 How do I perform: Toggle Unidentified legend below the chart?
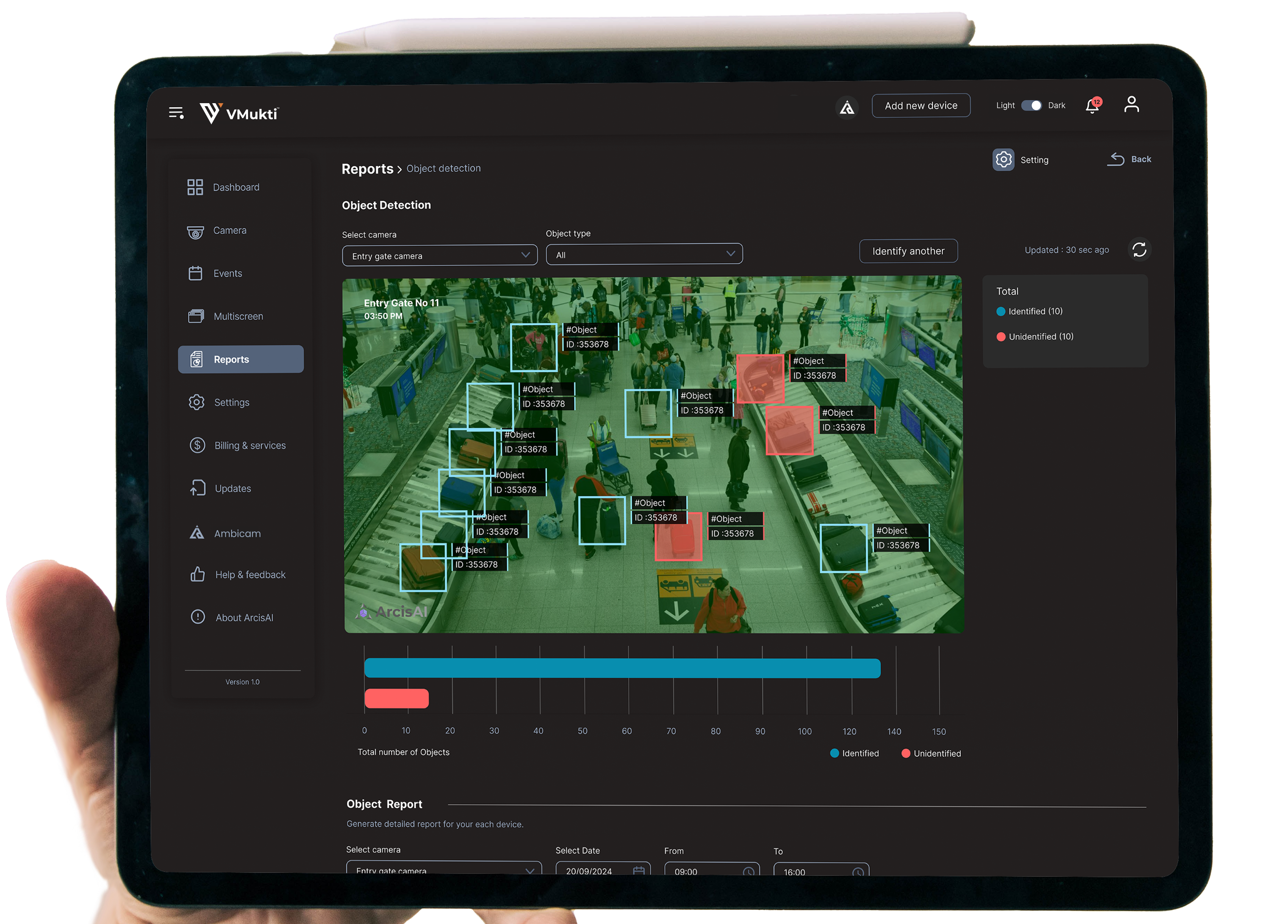(x=931, y=753)
